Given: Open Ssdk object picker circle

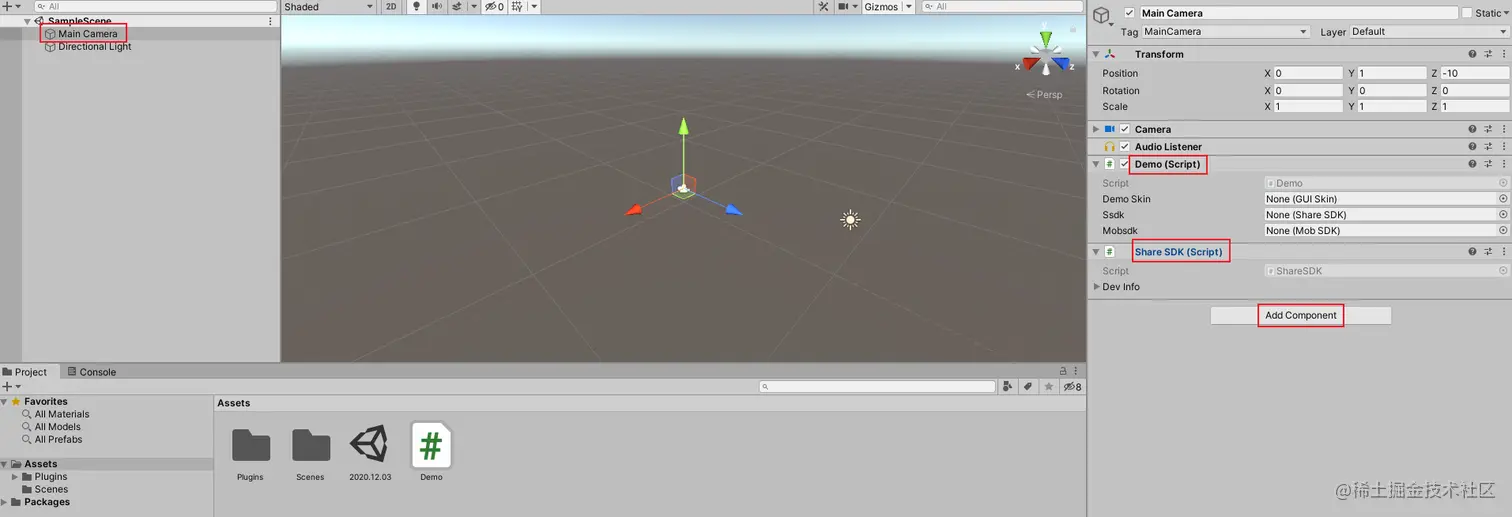Looking at the screenshot, I should 1502,215.
